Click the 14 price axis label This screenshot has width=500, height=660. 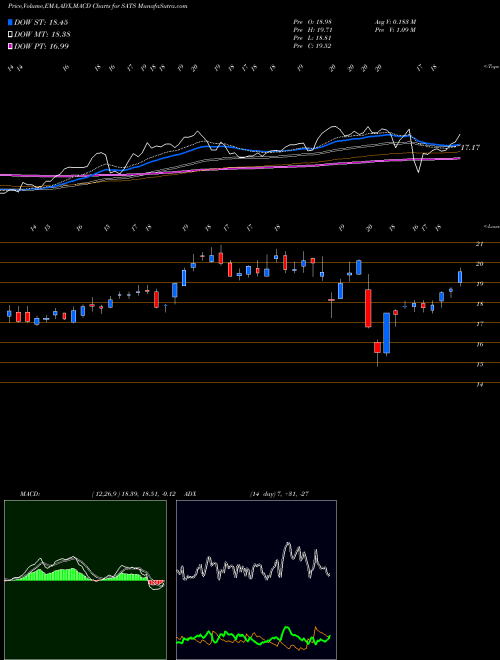click(x=479, y=384)
